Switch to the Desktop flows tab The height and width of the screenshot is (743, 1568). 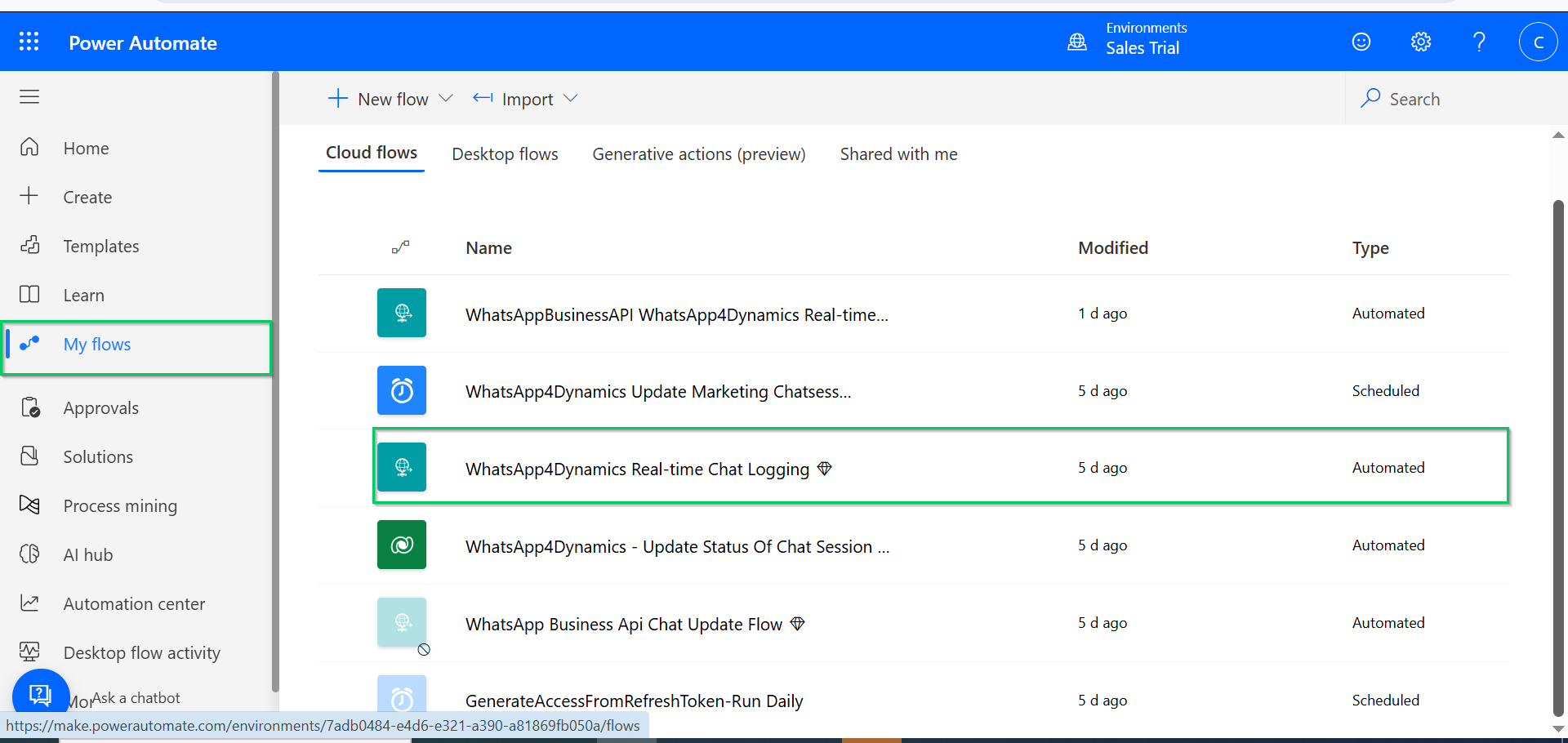point(505,154)
